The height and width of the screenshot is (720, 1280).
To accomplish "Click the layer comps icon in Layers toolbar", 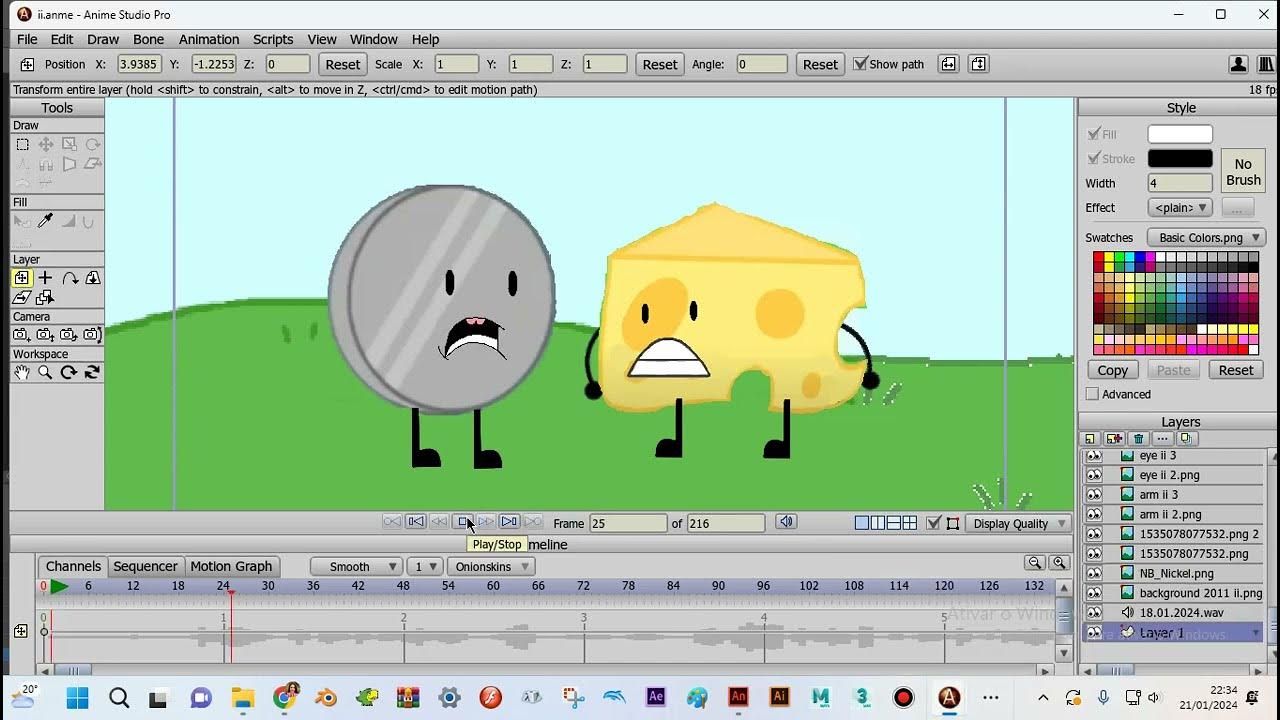I will (1186, 439).
